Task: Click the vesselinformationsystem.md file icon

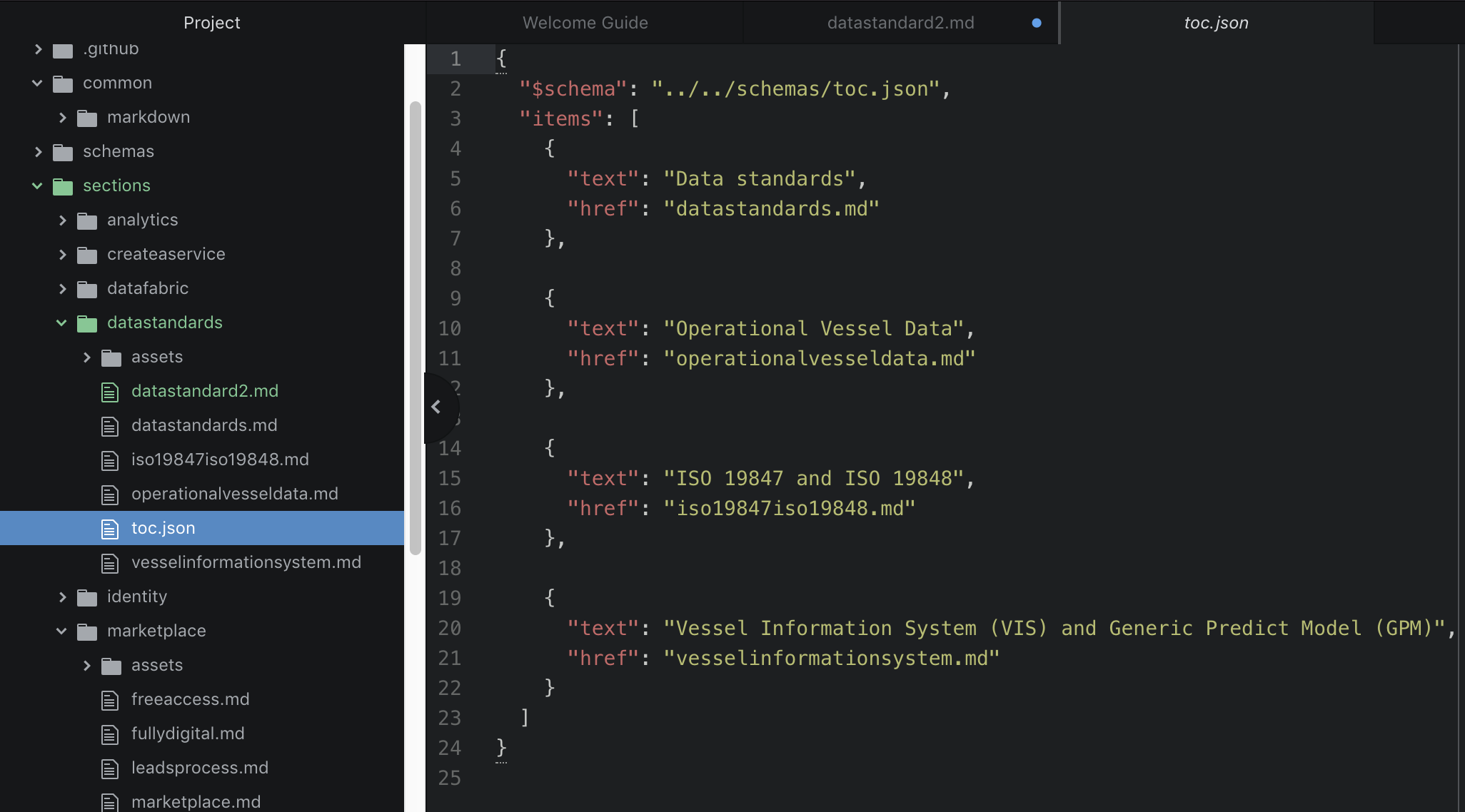Action: 109,564
